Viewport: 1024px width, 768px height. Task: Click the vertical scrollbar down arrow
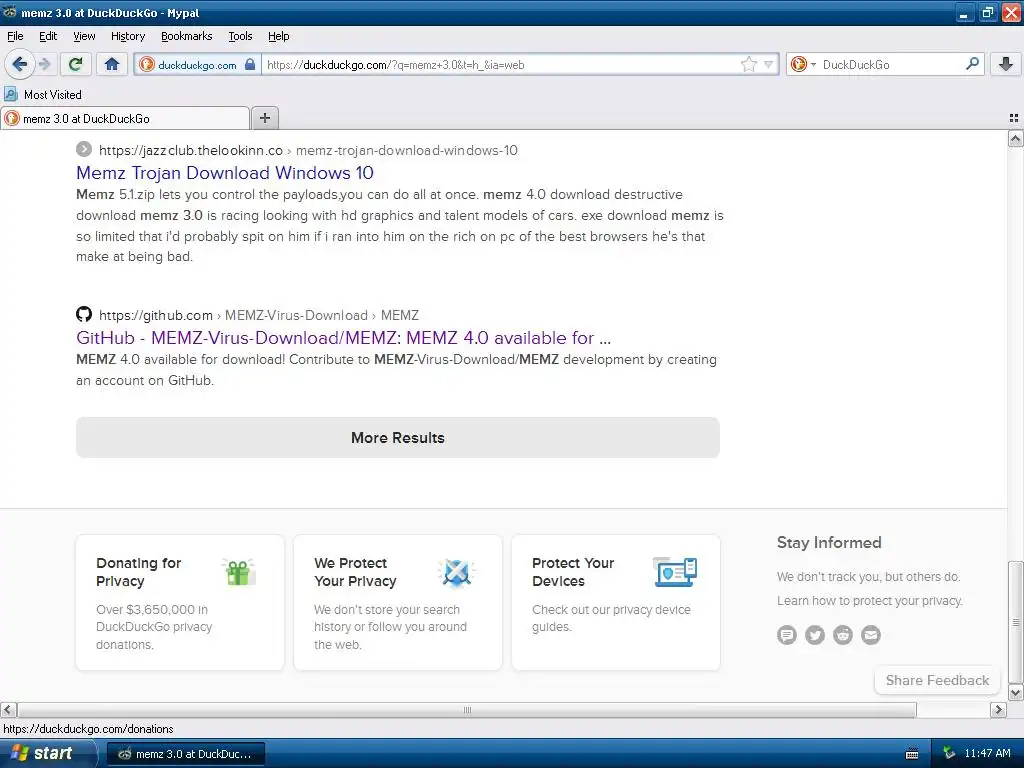click(1016, 692)
